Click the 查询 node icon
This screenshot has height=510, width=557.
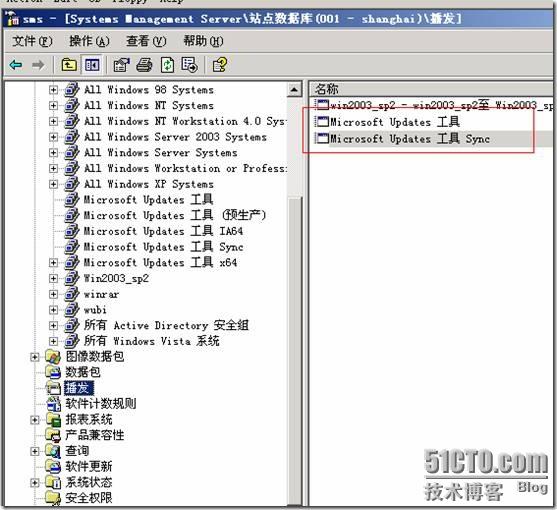[53, 451]
